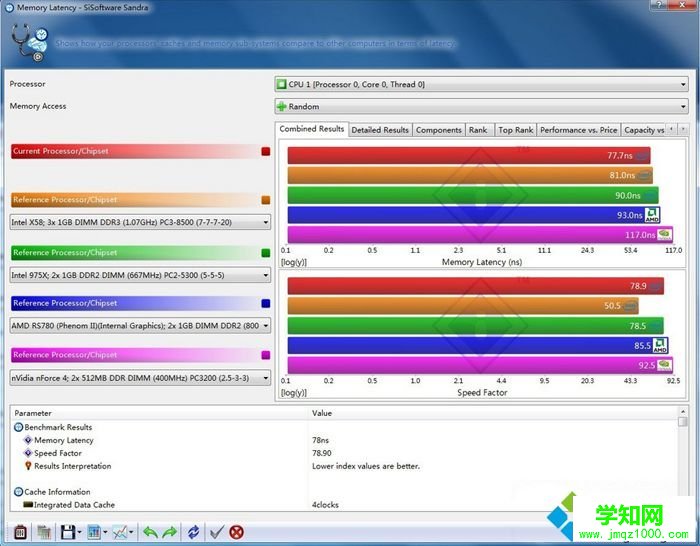Click the nVidia logo on 92.5 bar
The height and width of the screenshot is (546, 700).
point(665,365)
